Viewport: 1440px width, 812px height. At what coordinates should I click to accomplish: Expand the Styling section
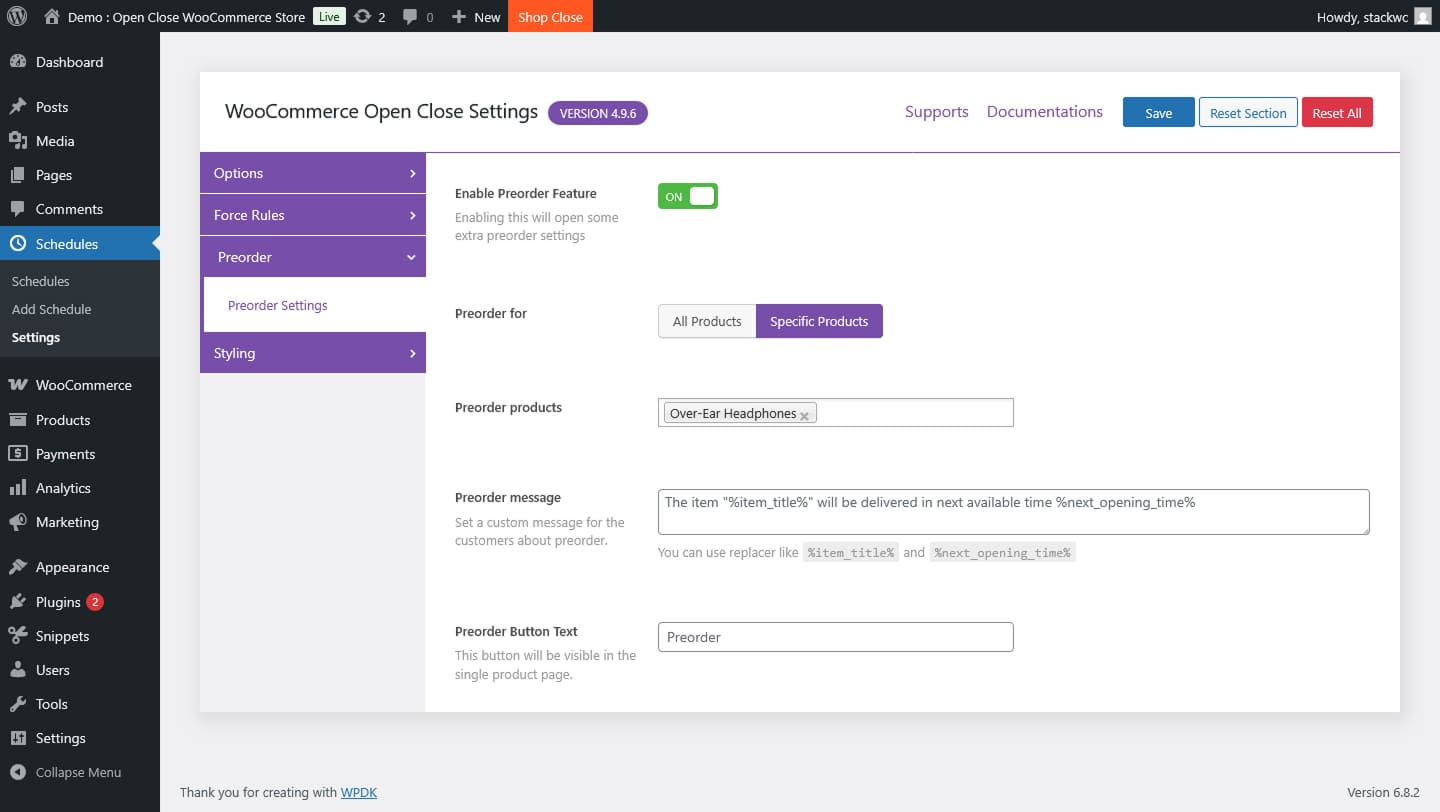[313, 353]
